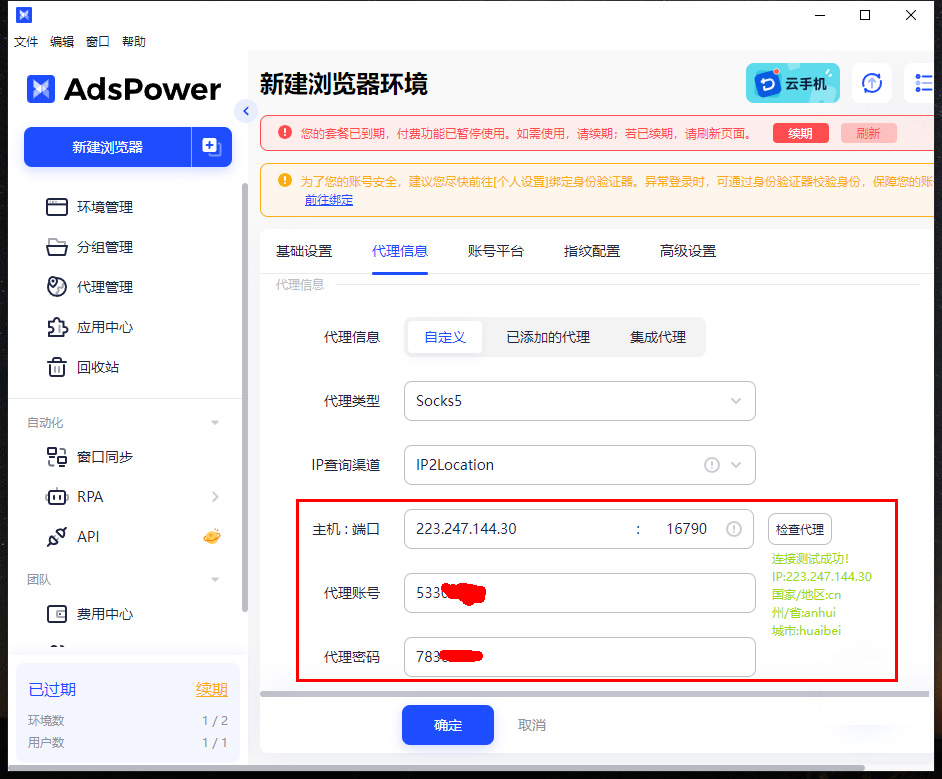
Task: Click the form's horizontal scrollbar
Action: pos(595,694)
